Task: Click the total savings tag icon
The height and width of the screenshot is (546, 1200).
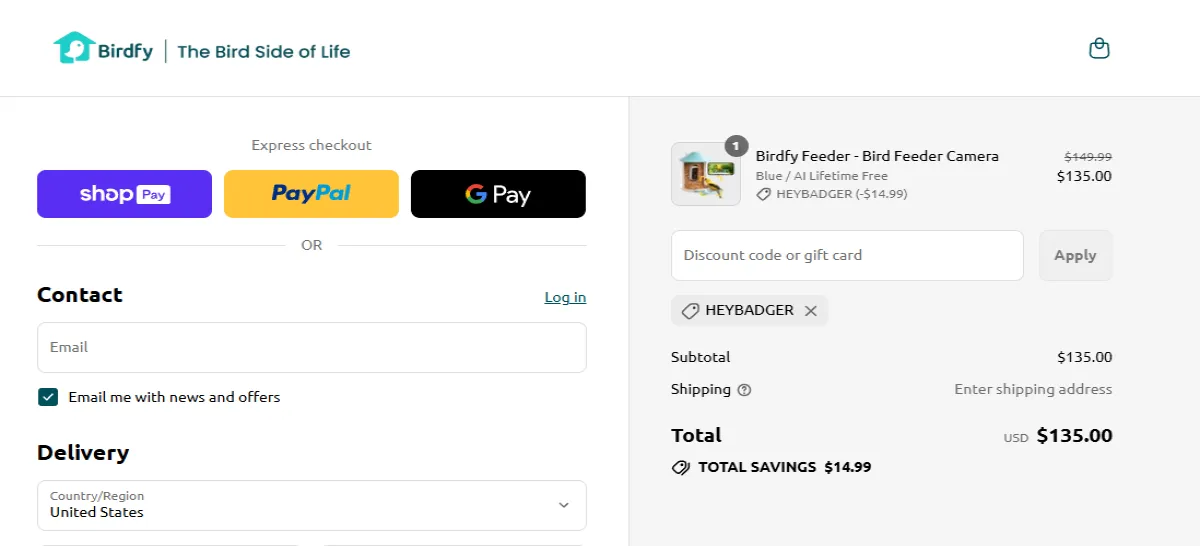Action: pyautogui.click(x=681, y=467)
